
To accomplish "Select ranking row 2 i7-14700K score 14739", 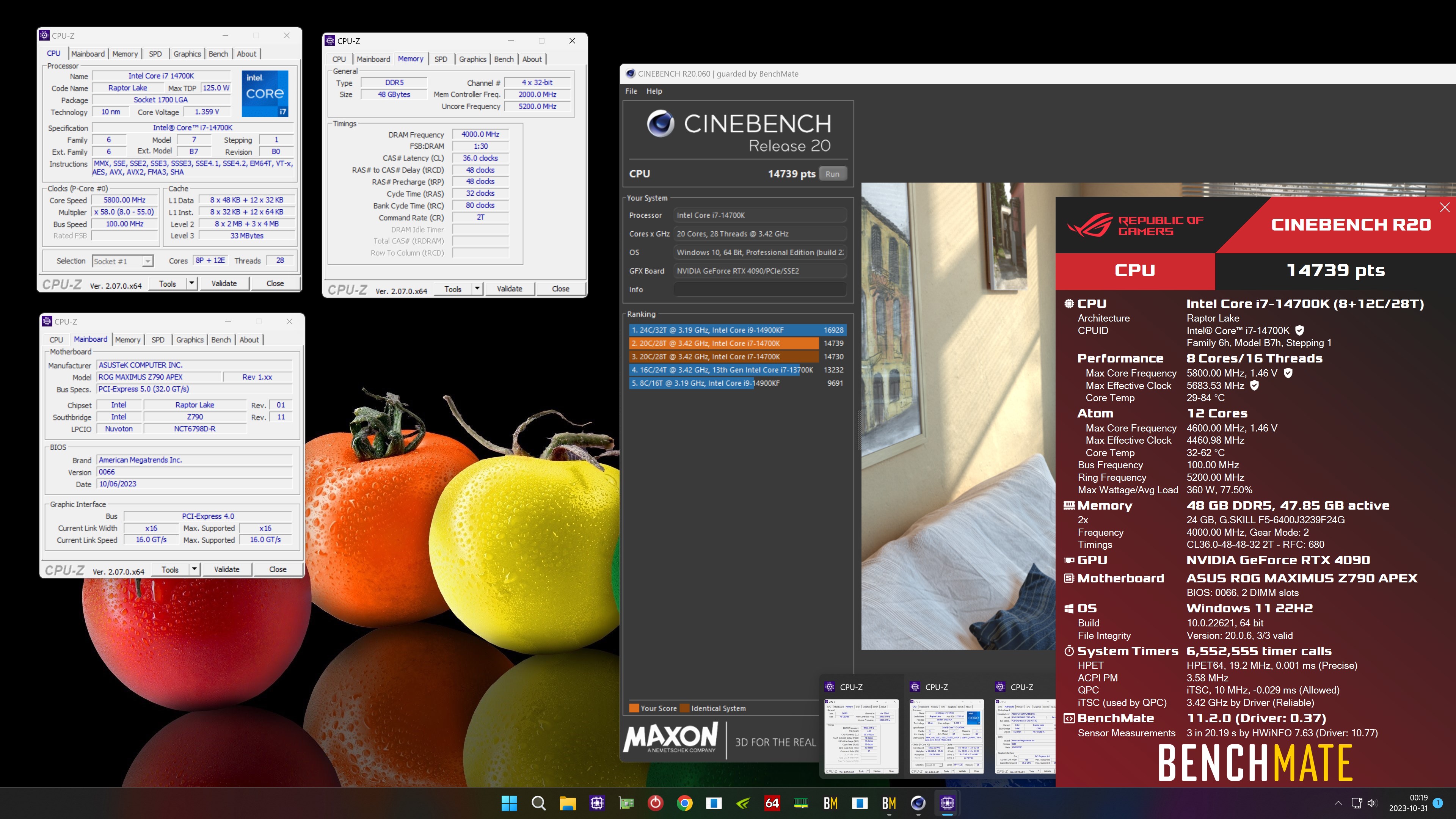I will pos(737,343).
